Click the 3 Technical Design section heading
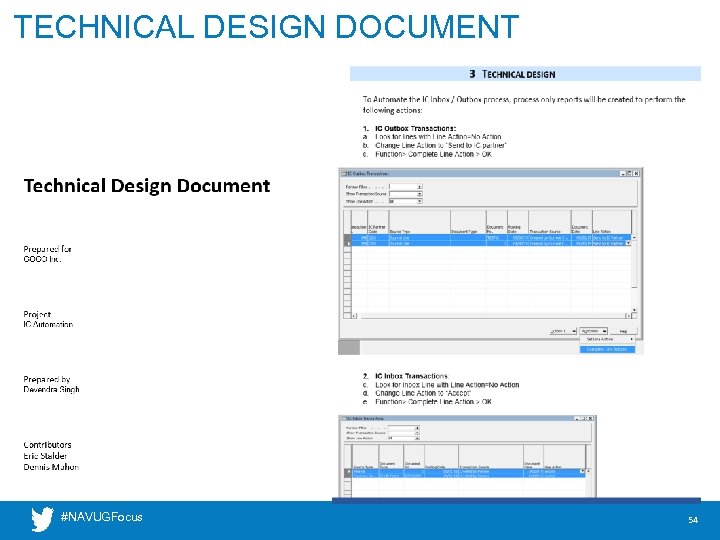The height and width of the screenshot is (540, 720). coord(512,74)
